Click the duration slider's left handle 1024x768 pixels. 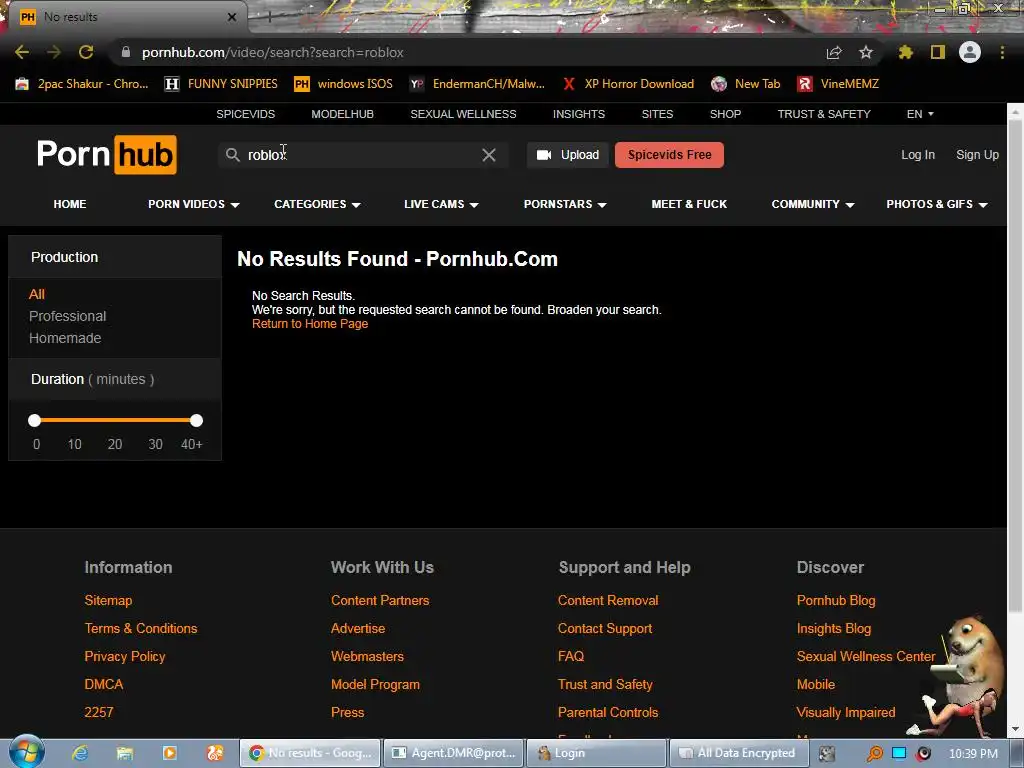click(35, 421)
